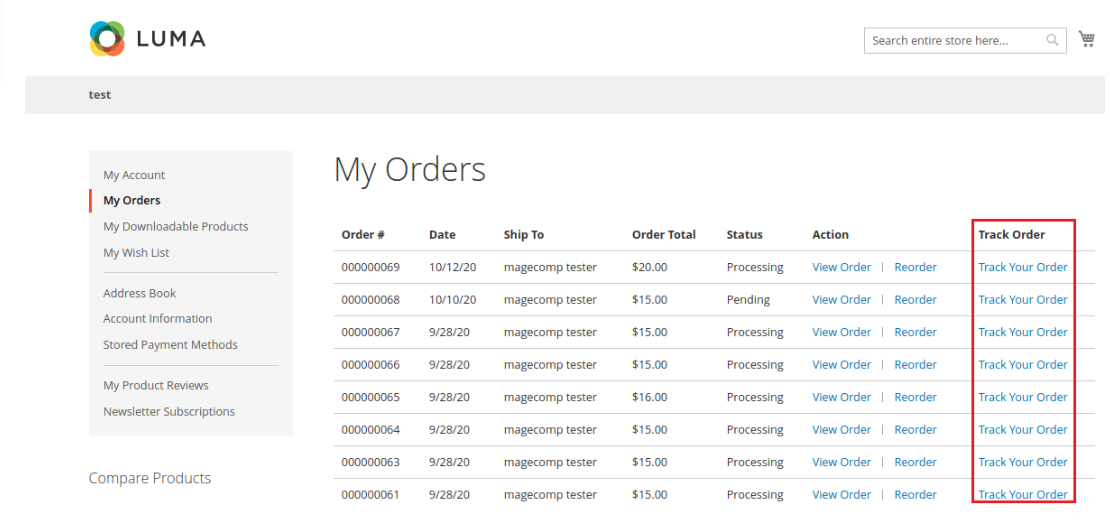This screenshot has width=1110, height=531.
Task: Open Newsletter Subscriptions
Action: tap(169, 412)
